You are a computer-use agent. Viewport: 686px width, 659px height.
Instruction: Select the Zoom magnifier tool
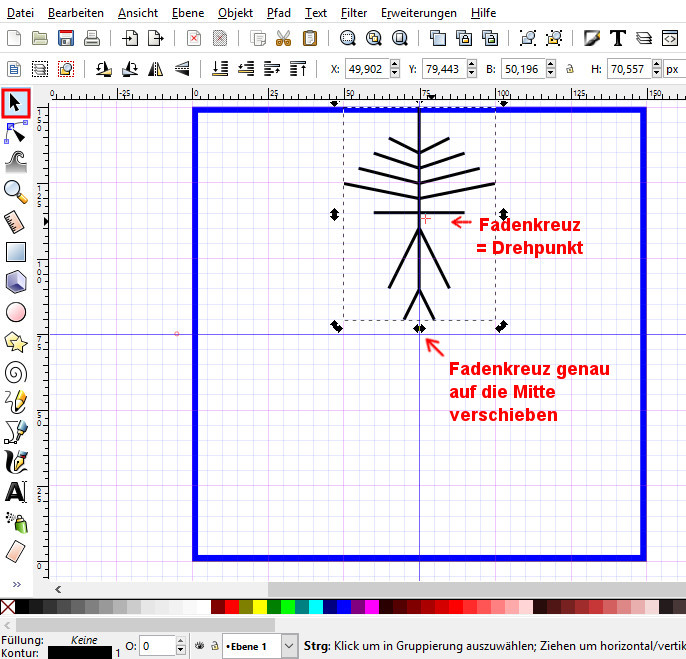[x=16, y=192]
